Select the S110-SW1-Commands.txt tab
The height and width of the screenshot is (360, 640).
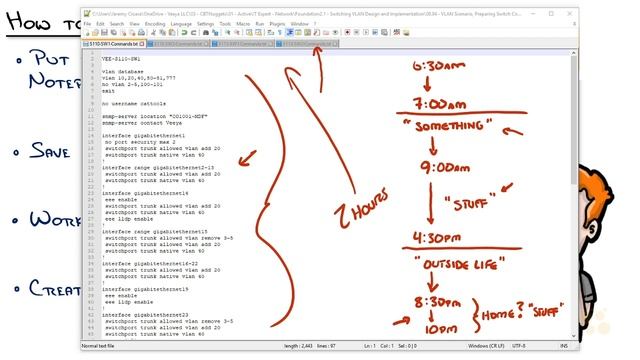[x=113, y=44]
